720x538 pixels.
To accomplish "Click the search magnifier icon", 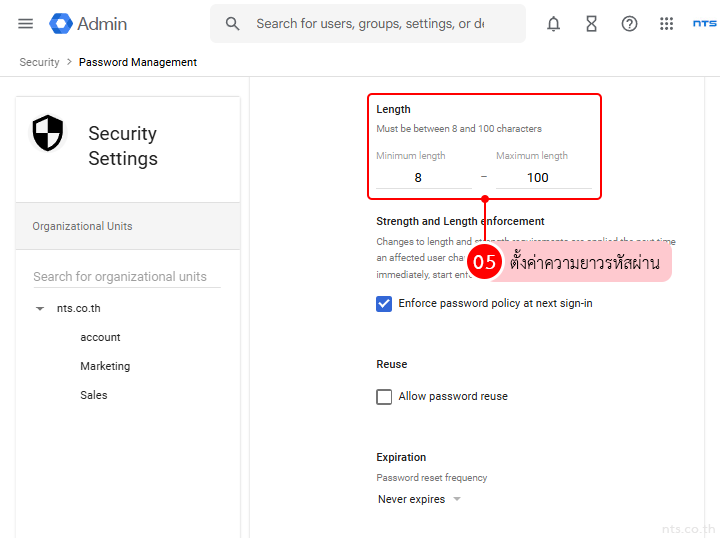I will [x=233, y=24].
